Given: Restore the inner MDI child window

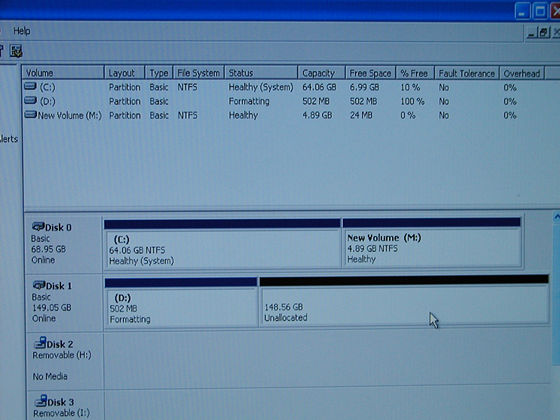Looking at the screenshot, I should click(x=543, y=33).
